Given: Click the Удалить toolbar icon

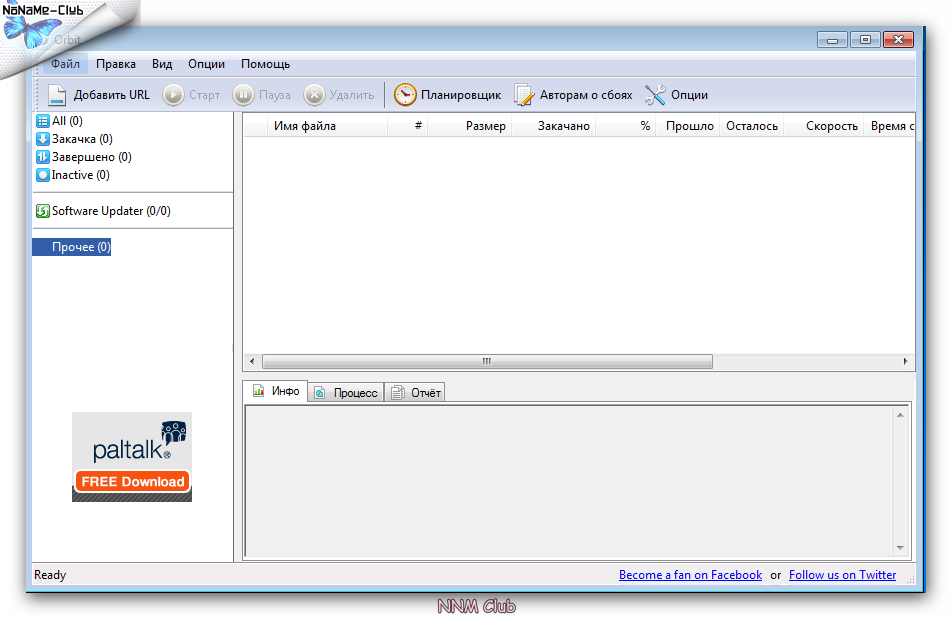Looking at the screenshot, I should pos(314,95).
